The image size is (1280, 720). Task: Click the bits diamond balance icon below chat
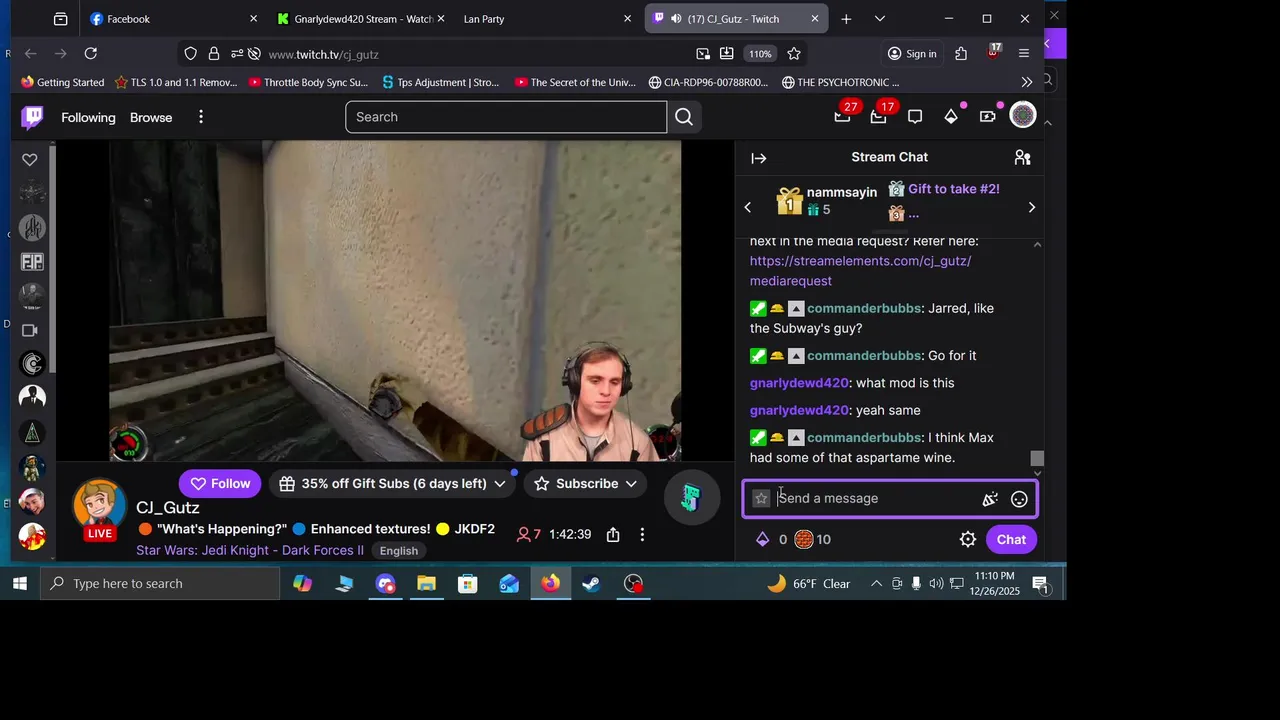[763, 540]
